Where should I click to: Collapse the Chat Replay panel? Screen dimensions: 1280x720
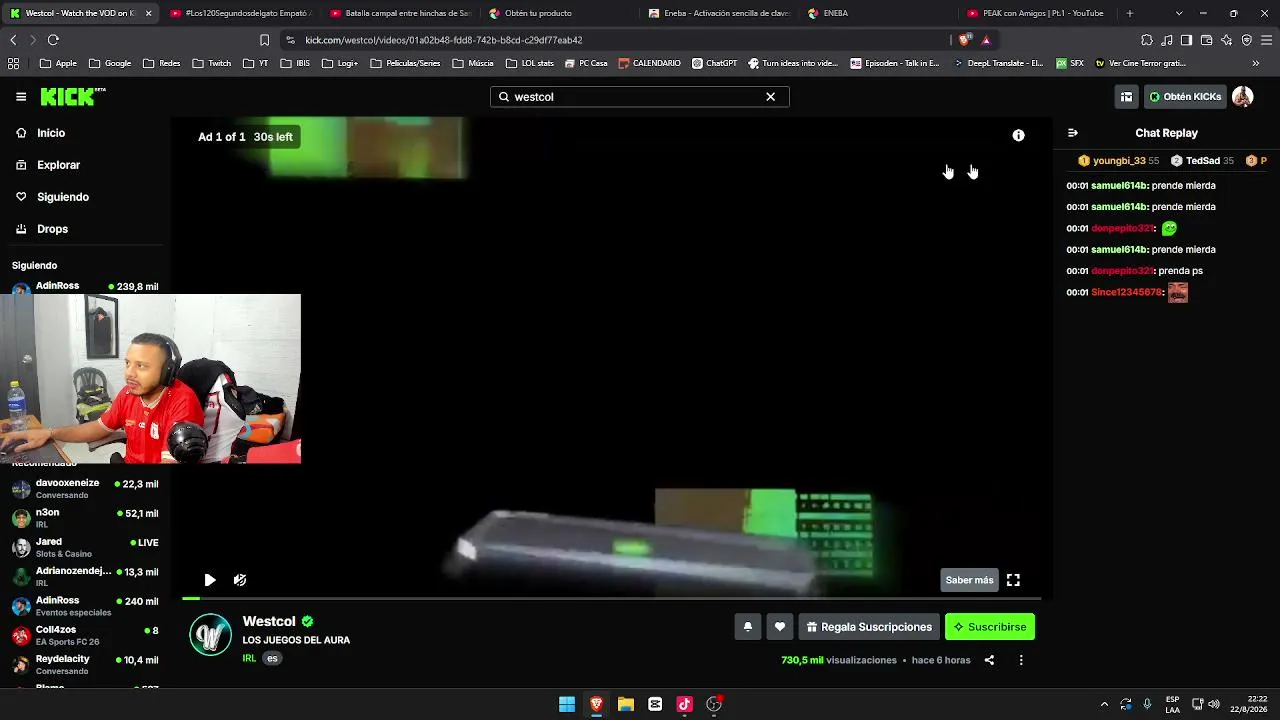click(1073, 133)
